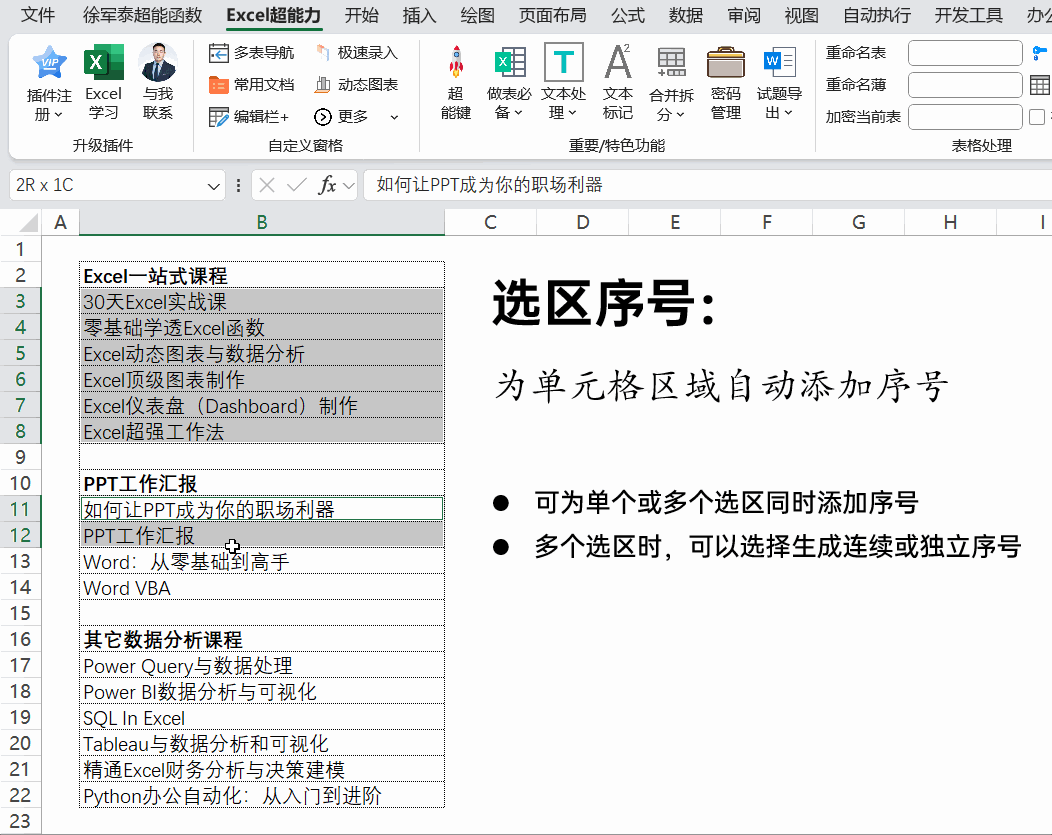The height and width of the screenshot is (835, 1052).
Task: Click the 文本标记 icon
Action: [617, 62]
